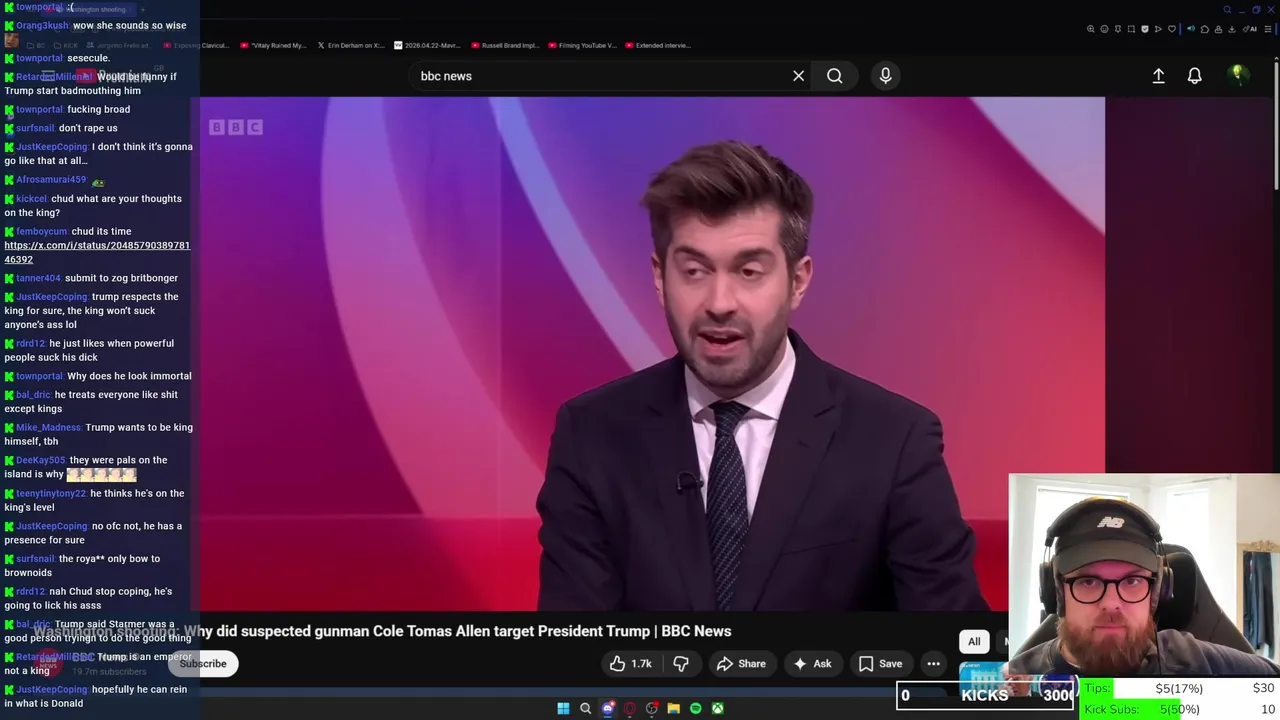Click the send/flow arrow icon
Viewport: 1280px width, 720px height.
(1158, 29)
